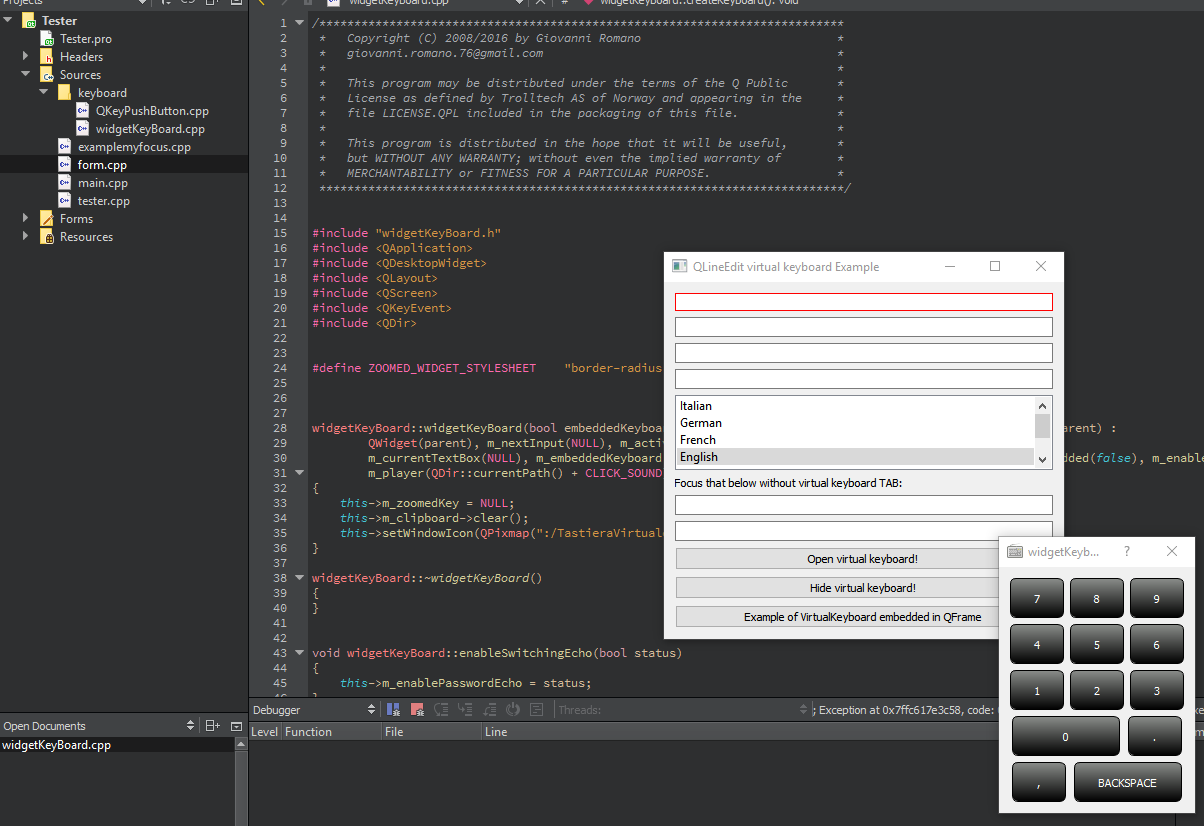1204x826 pixels.
Task: Click the red Stop Debugger icon
Action: tap(417, 709)
